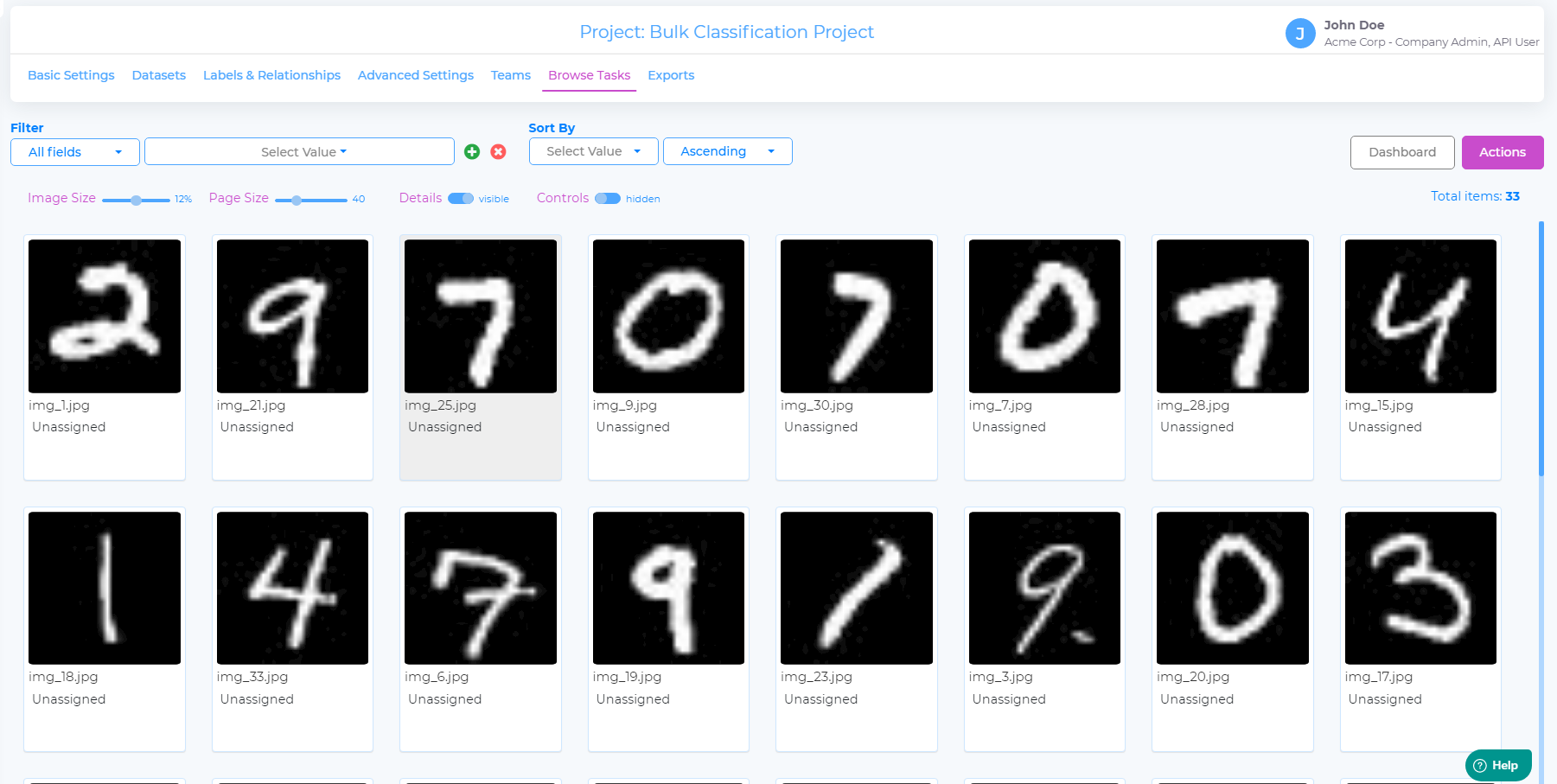Click Unassigned label under img_17.jpg
Screen dimensions: 1557x784
[1385, 699]
